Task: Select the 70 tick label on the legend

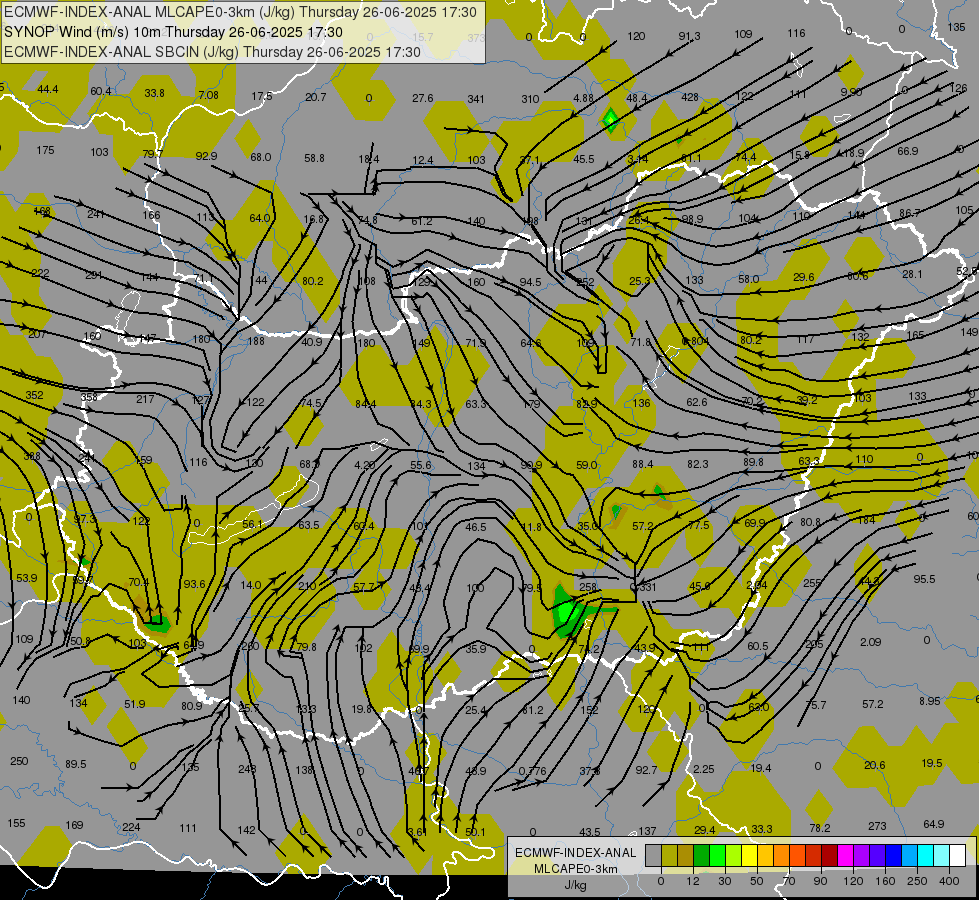Action: tap(789, 881)
